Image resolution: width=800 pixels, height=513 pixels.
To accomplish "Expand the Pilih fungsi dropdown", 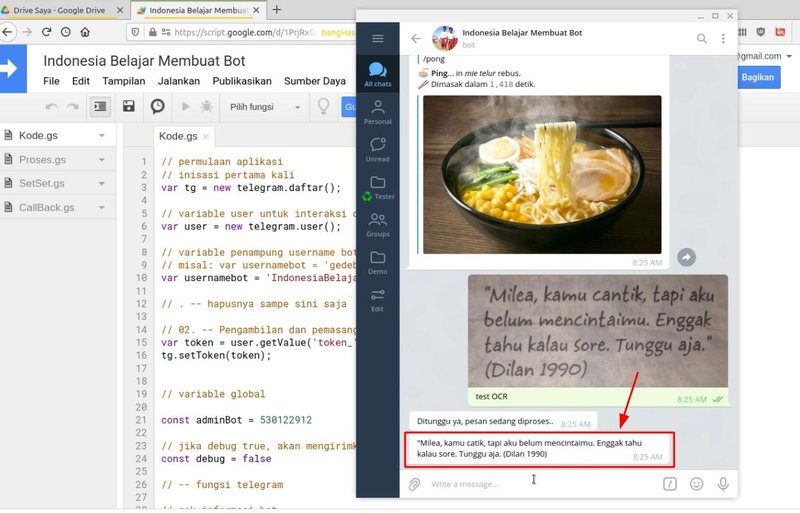I will coord(265,106).
